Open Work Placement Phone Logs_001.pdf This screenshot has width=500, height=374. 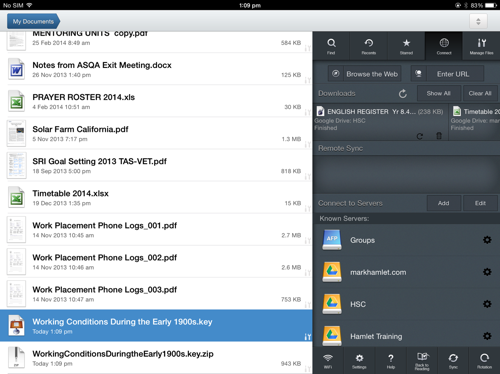(x=156, y=230)
